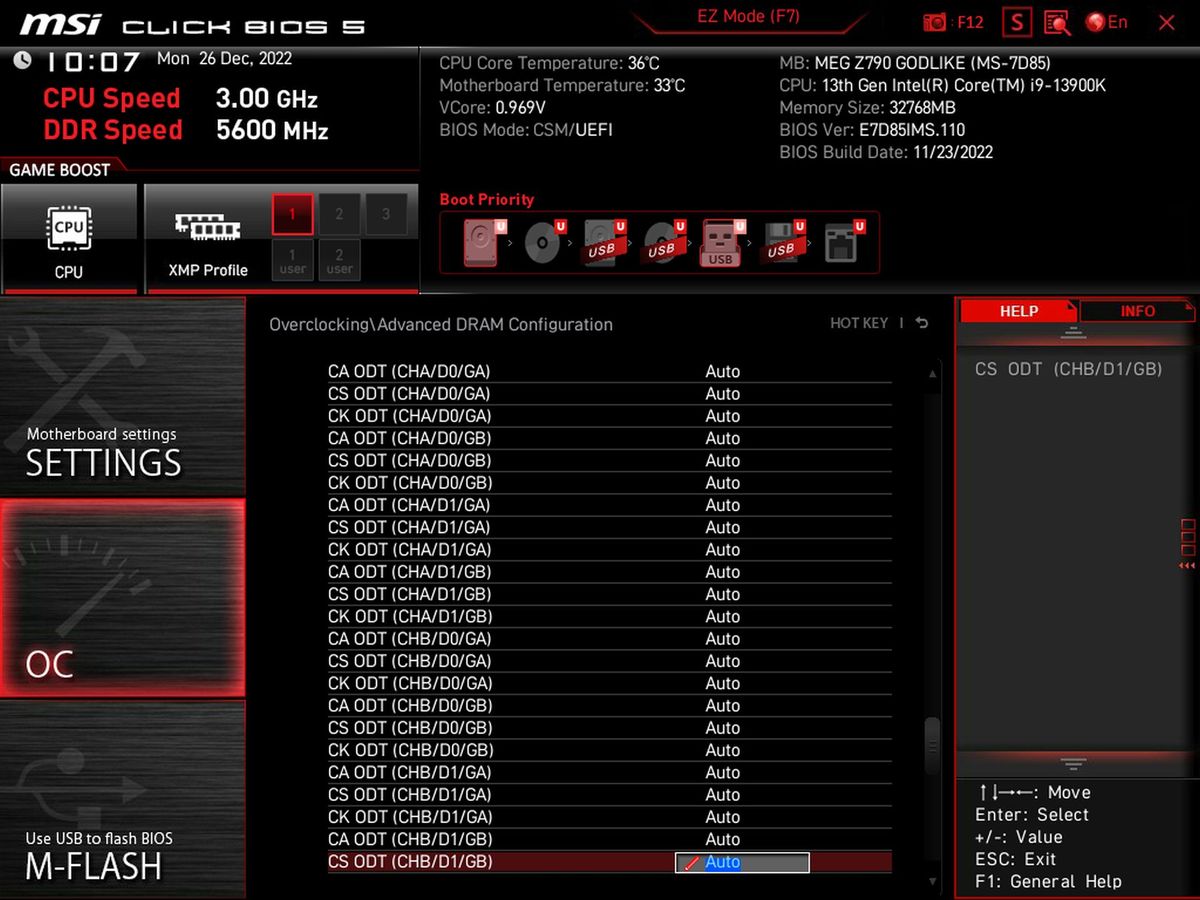Click the HOT KEY label
Image resolution: width=1200 pixels, height=900 pixels.
pyautogui.click(x=859, y=323)
